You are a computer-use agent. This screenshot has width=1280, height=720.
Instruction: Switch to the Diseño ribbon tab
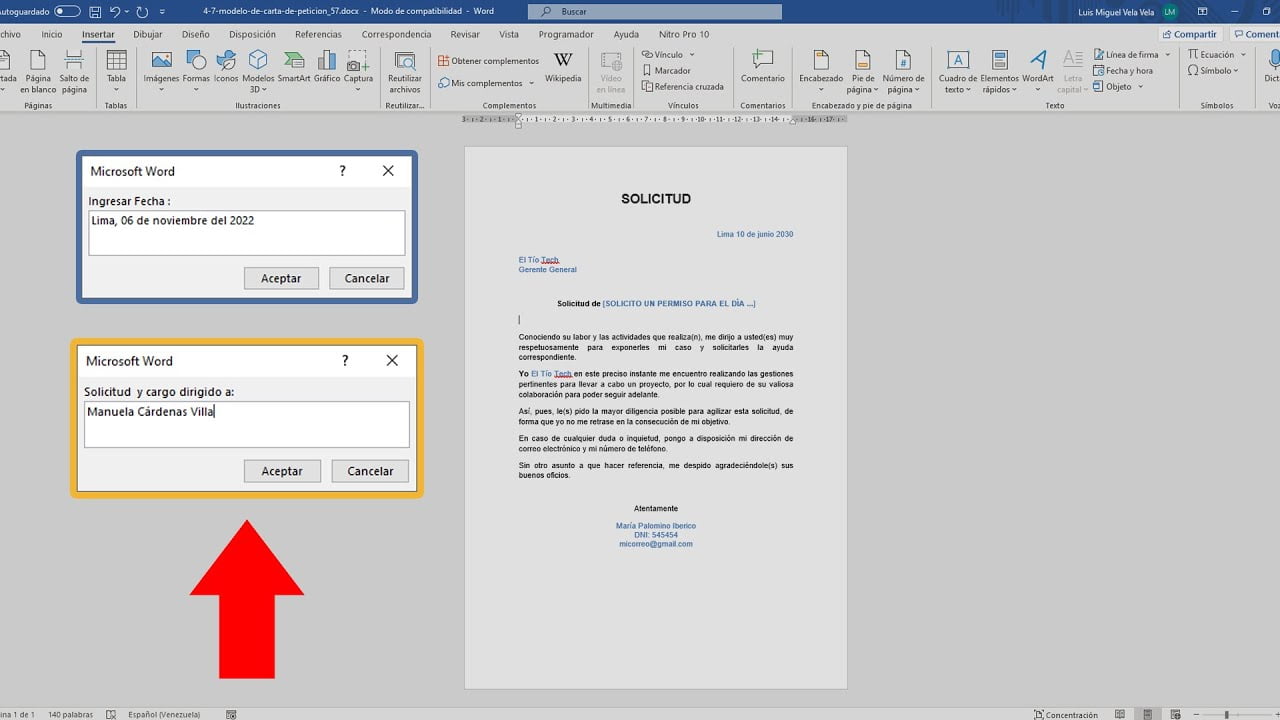coord(196,34)
